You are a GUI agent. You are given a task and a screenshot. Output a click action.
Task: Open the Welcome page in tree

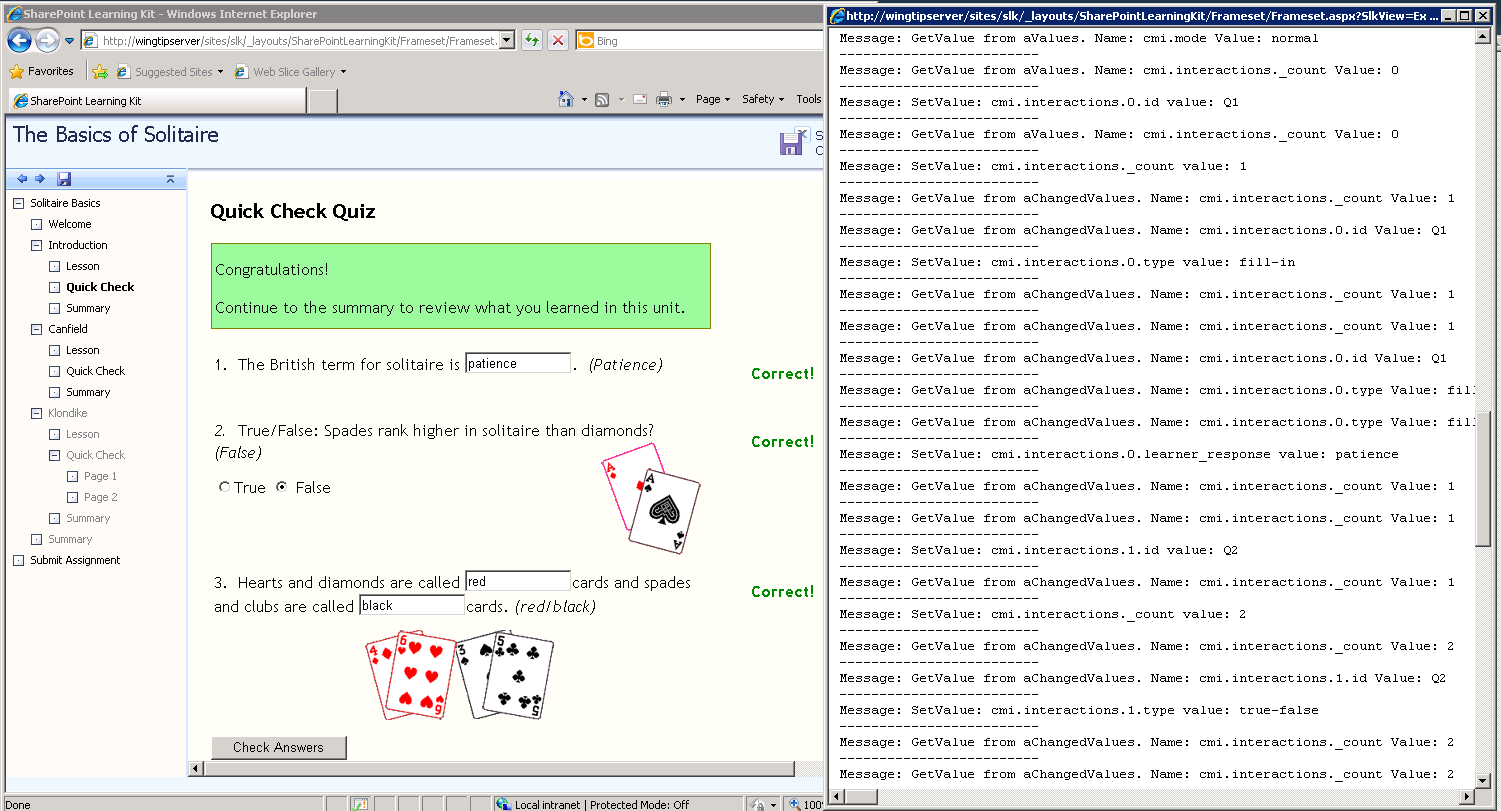tap(69, 224)
